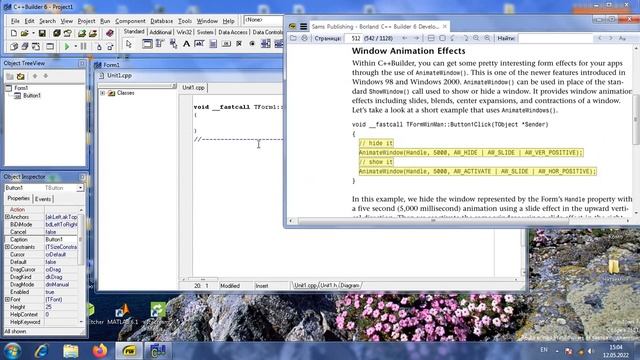
Task: Click the Save floppy disk icon
Action: [42, 33]
